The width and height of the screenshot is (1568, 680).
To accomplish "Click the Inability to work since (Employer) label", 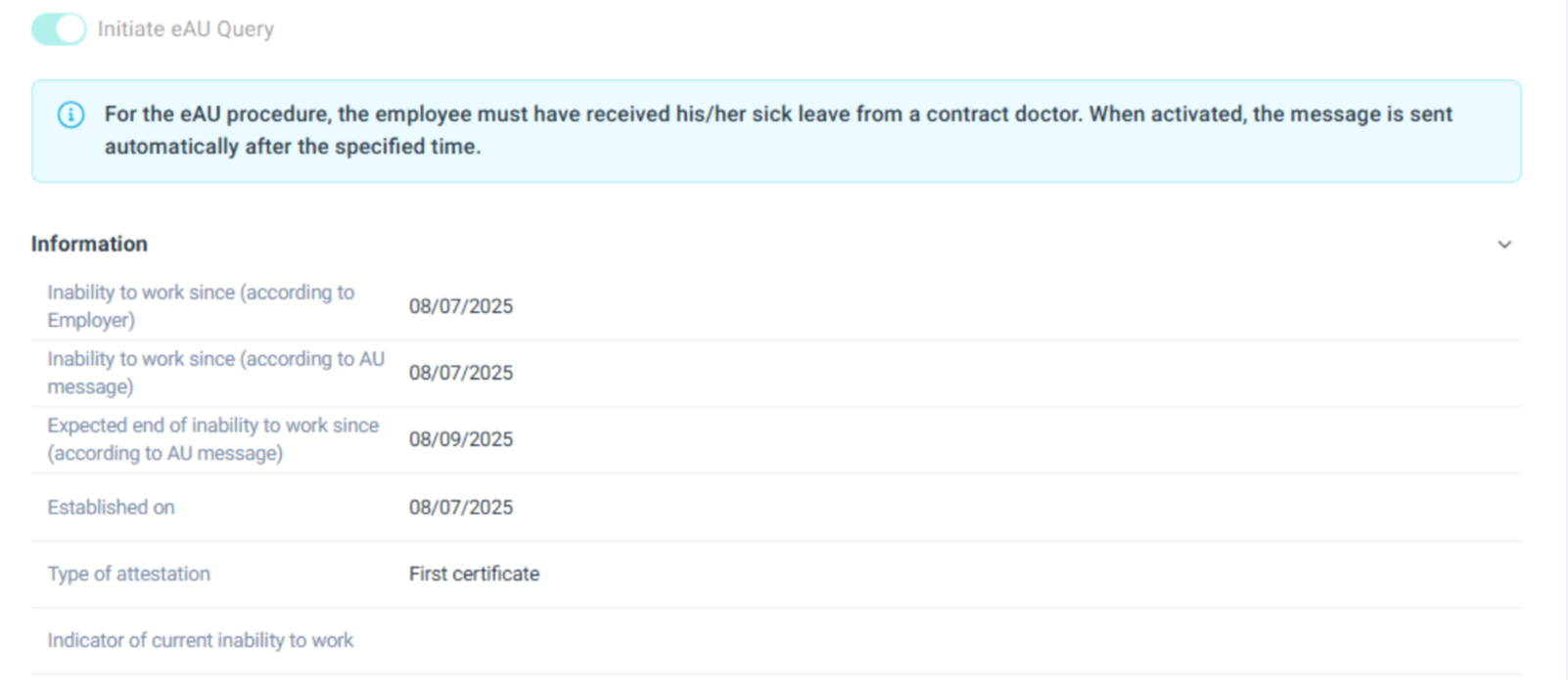I will (201, 306).
